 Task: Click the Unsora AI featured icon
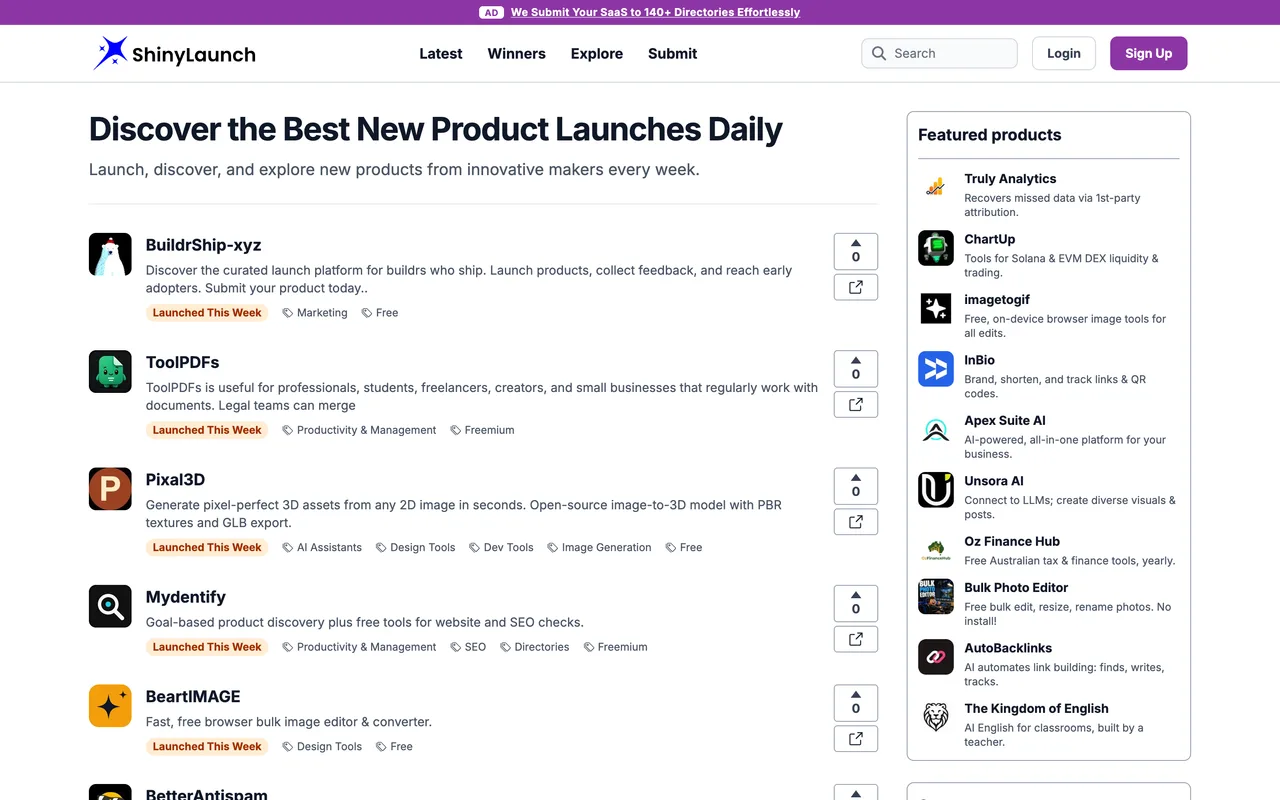tap(936, 490)
